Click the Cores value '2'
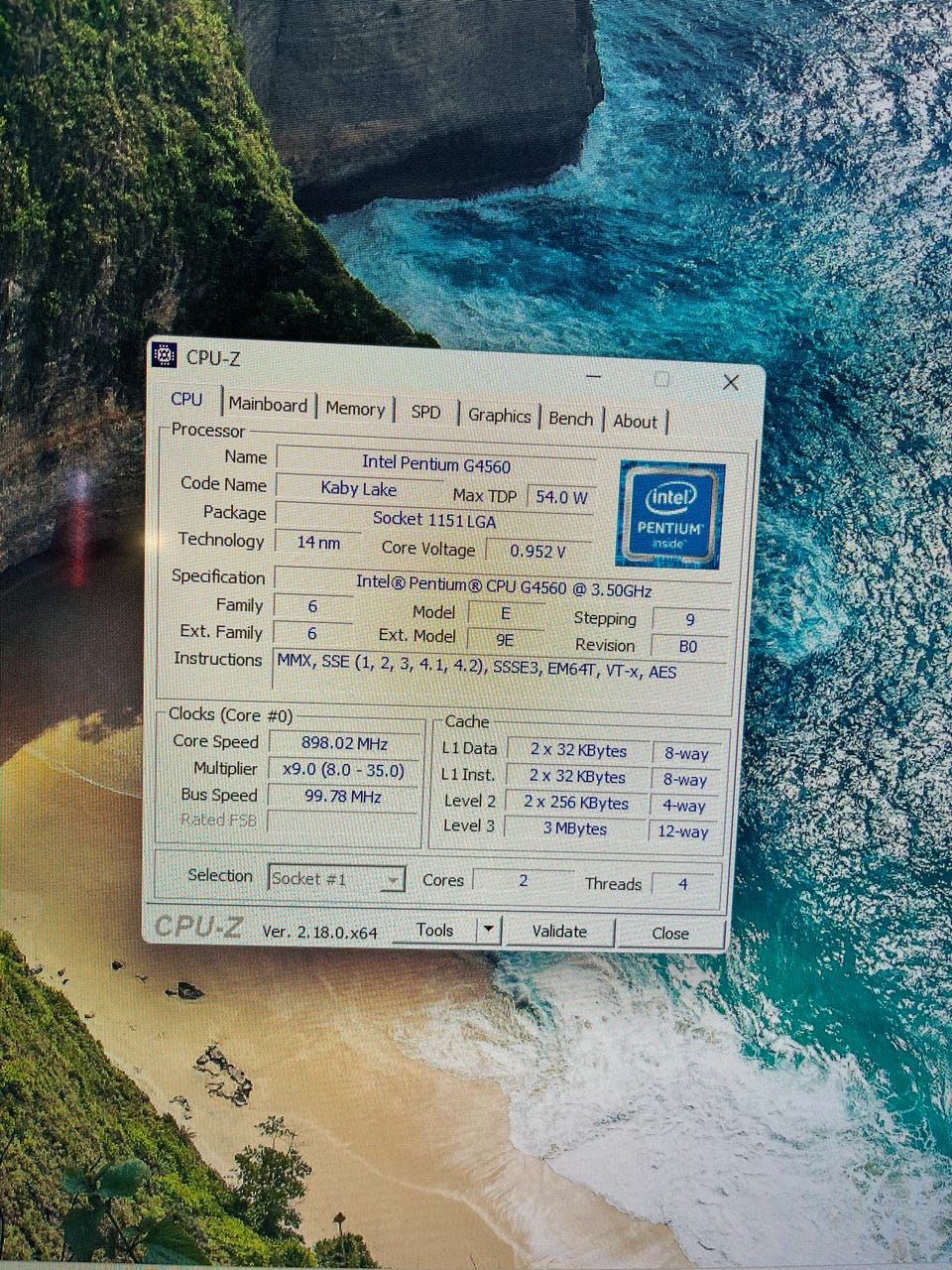This screenshot has height=1270, width=952. click(x=524, y=880)
